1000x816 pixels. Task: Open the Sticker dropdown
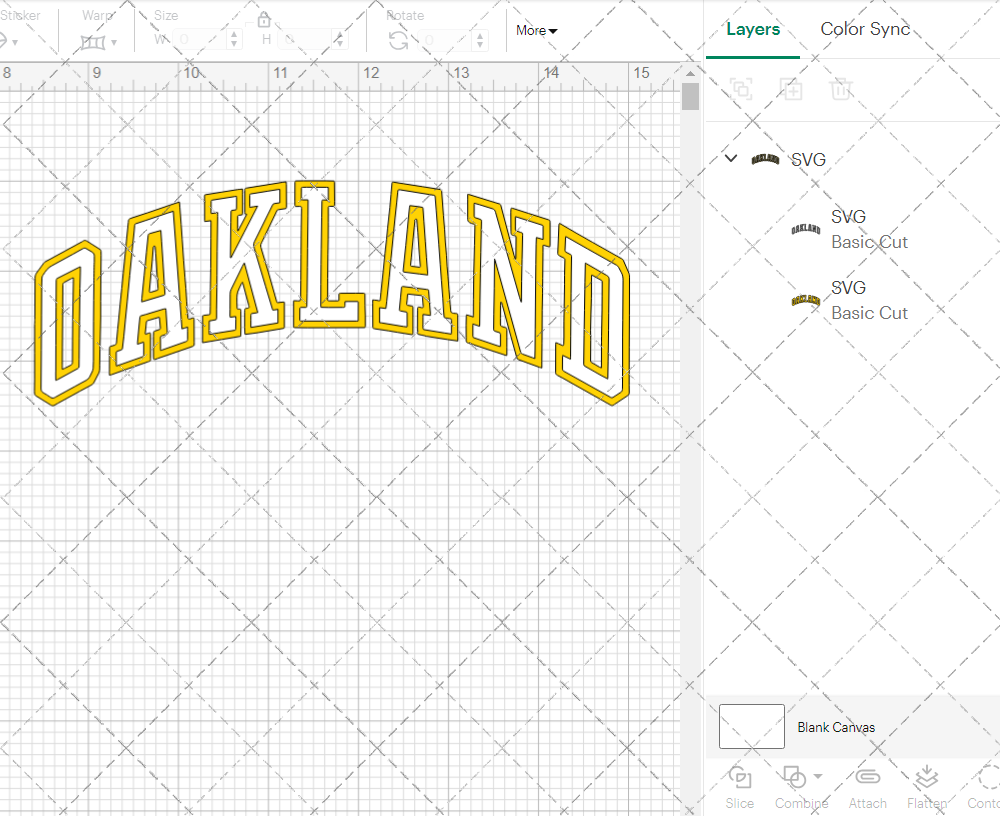[14, 42]
